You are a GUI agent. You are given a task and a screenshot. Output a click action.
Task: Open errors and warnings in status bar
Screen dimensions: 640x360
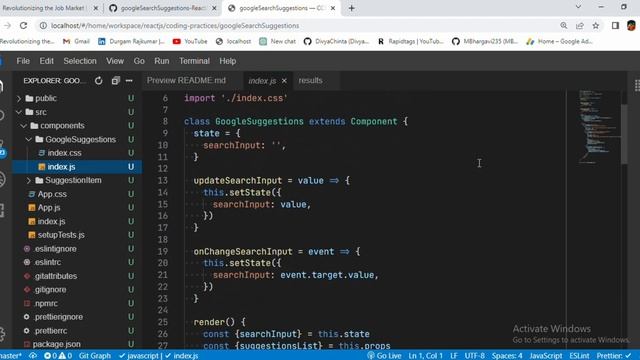58,356
